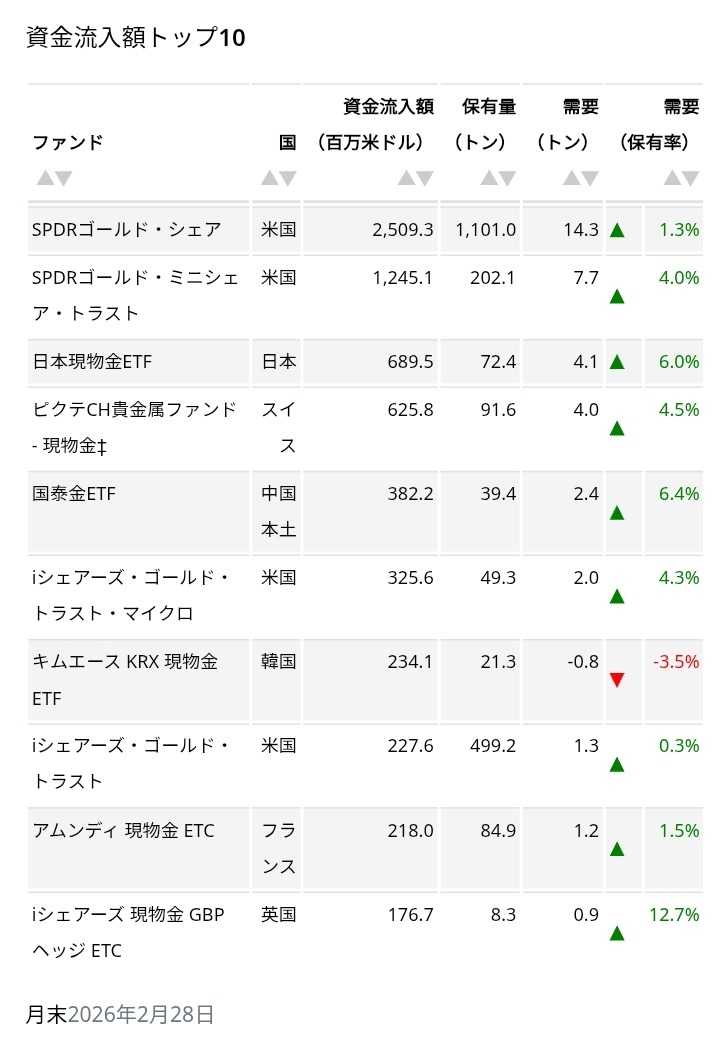
Task: Click the 月末2026年2月28日 date text
Action: pos(120,1014)
